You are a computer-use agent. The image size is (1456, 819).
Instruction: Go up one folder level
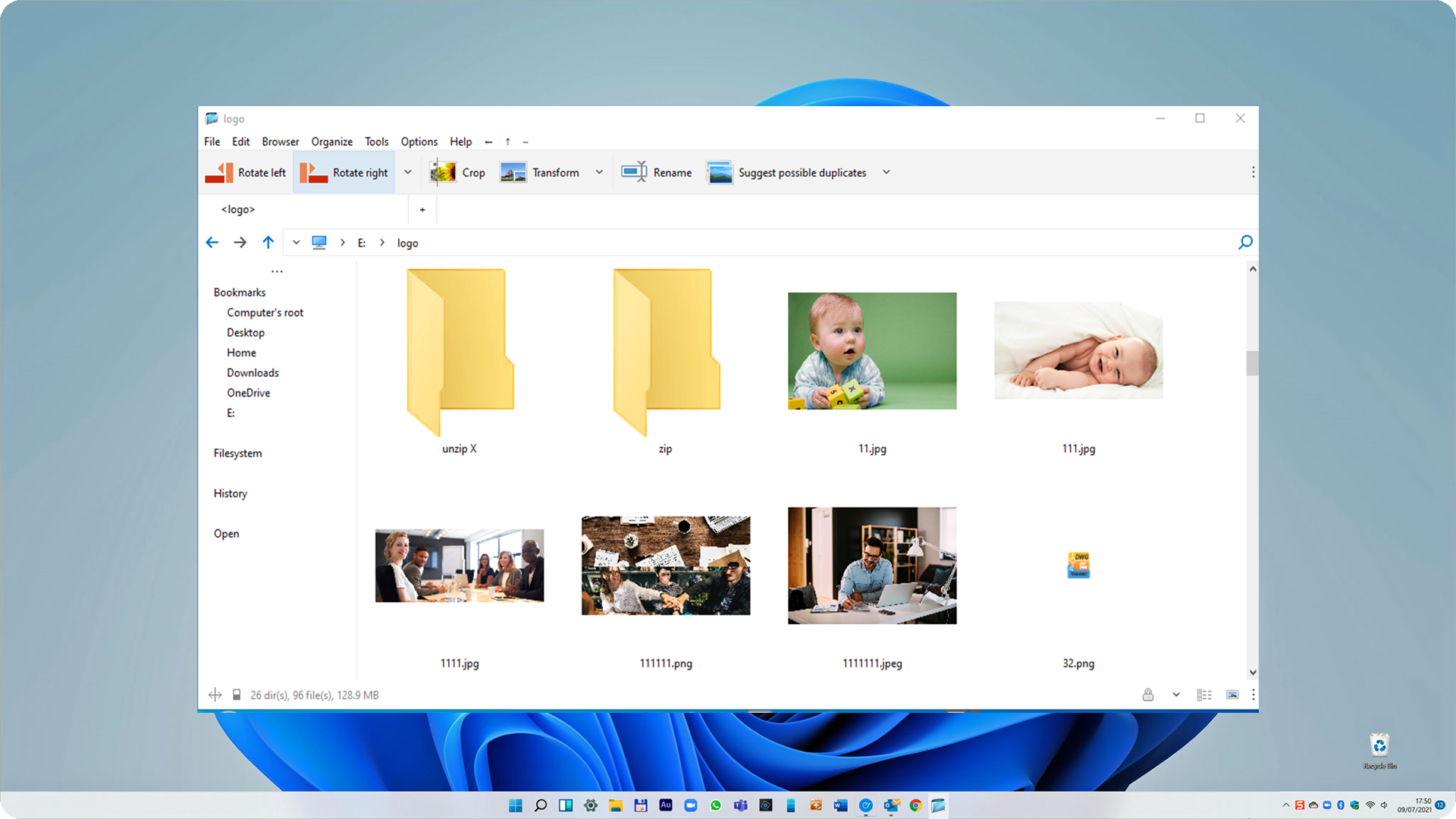click(x=268, y=243)
